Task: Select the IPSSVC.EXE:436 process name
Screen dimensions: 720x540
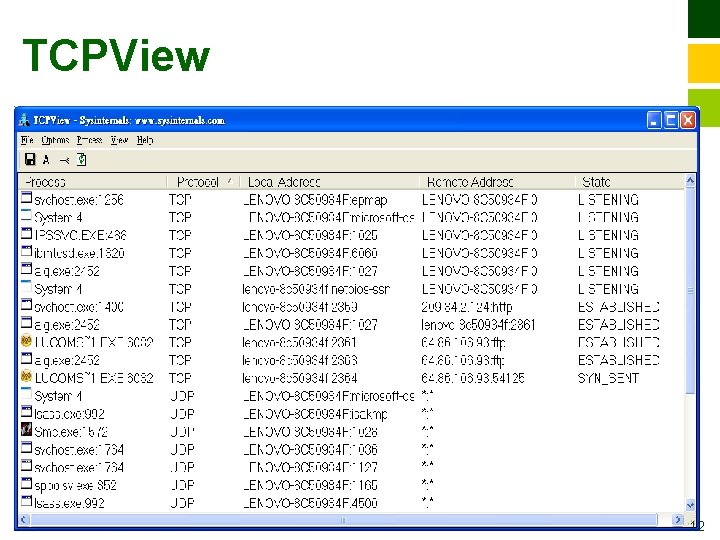Action: click(80, 236)
